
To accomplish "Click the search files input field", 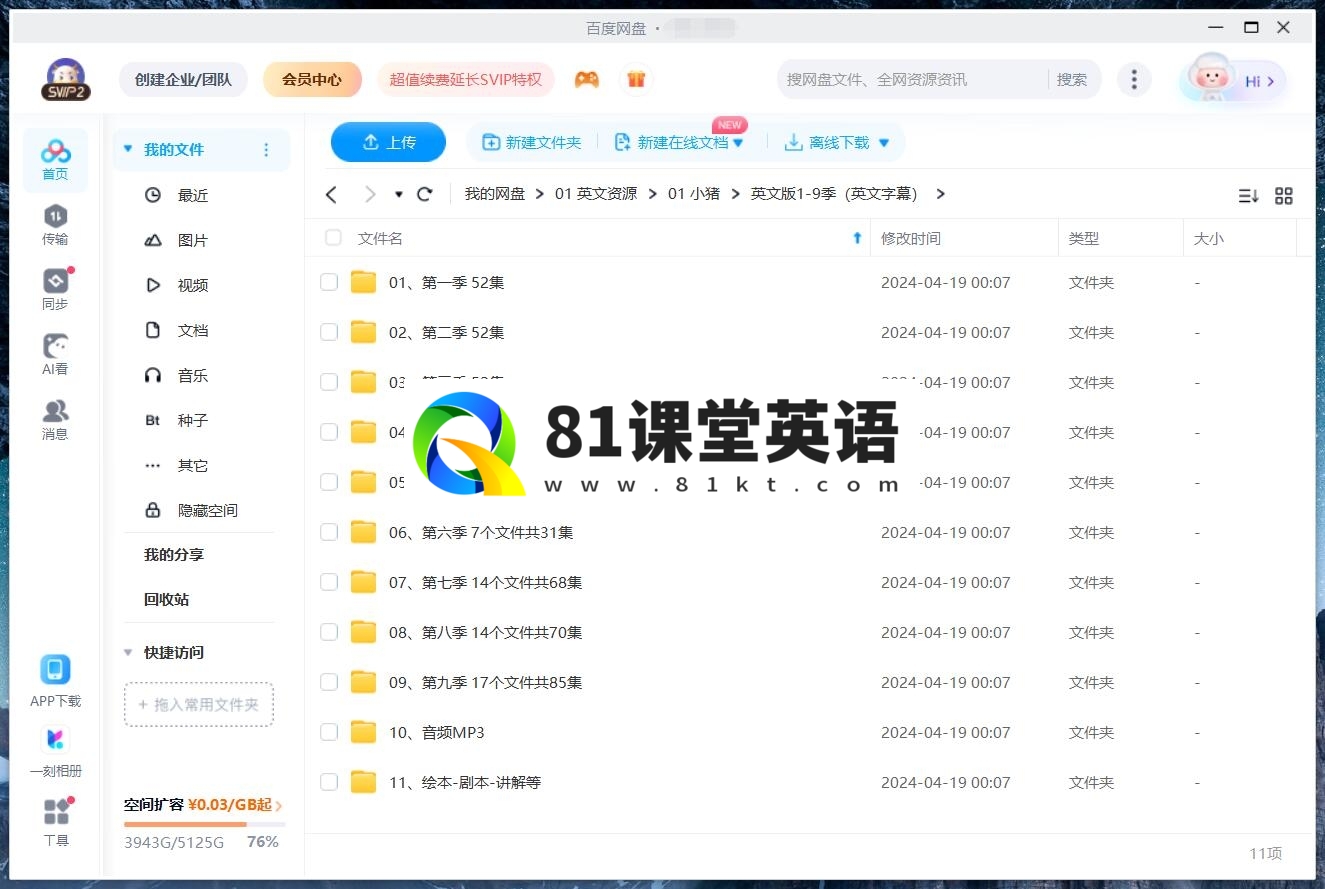I will click(912, 80).
